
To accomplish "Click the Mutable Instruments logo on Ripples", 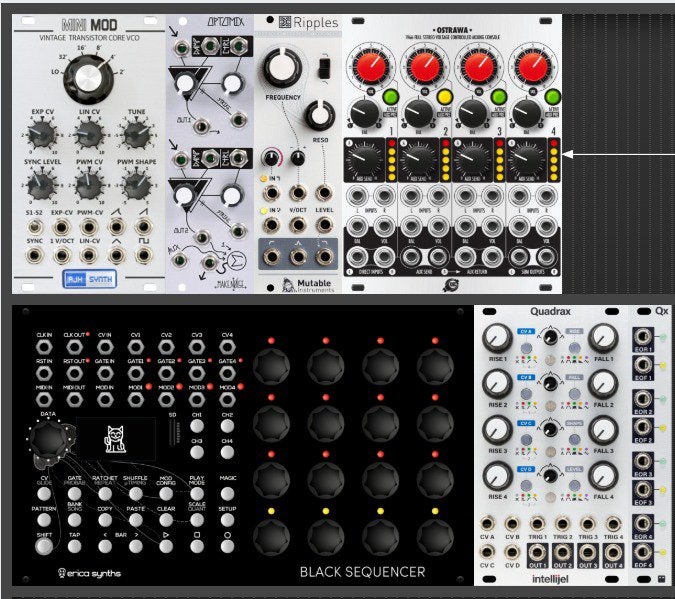I will (x=308, y=285).
